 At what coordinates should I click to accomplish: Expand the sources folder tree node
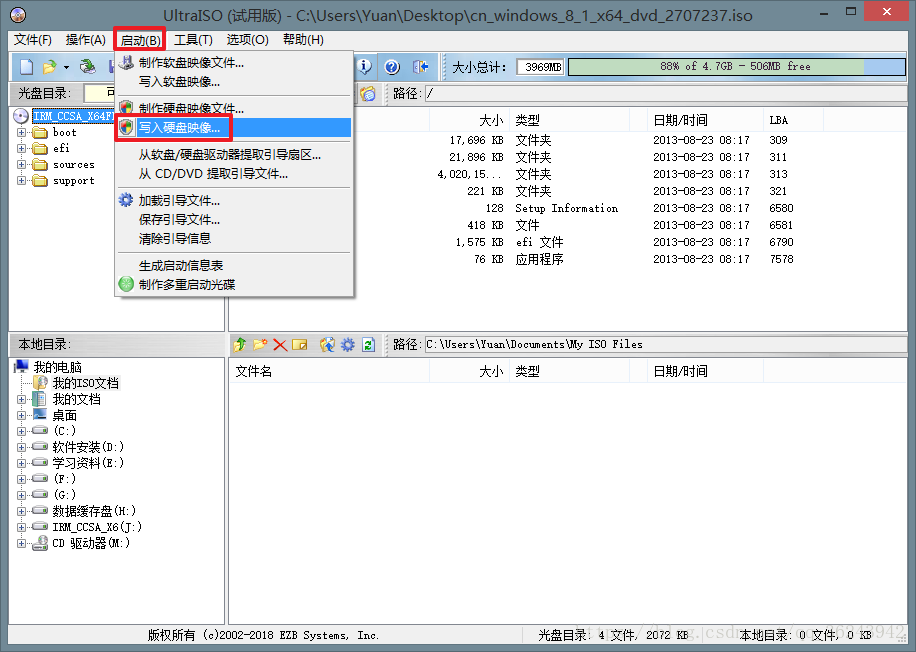22,164
